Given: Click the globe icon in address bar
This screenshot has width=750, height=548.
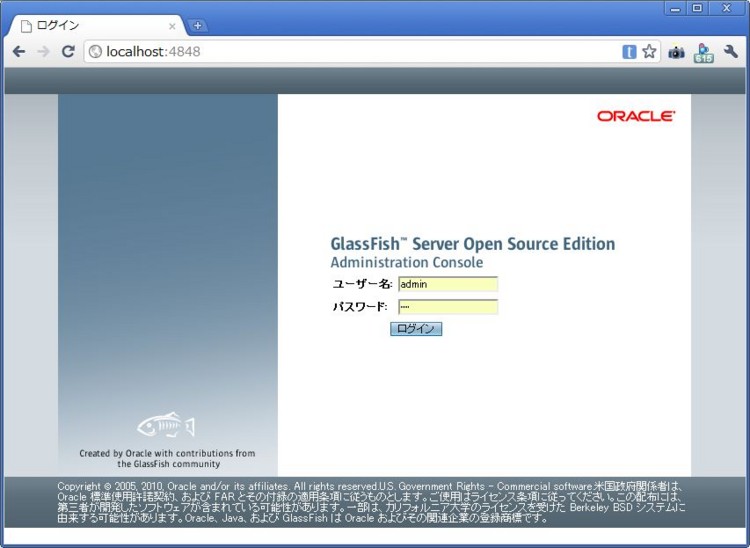Looking at the screenshot, I should (95, 52).
